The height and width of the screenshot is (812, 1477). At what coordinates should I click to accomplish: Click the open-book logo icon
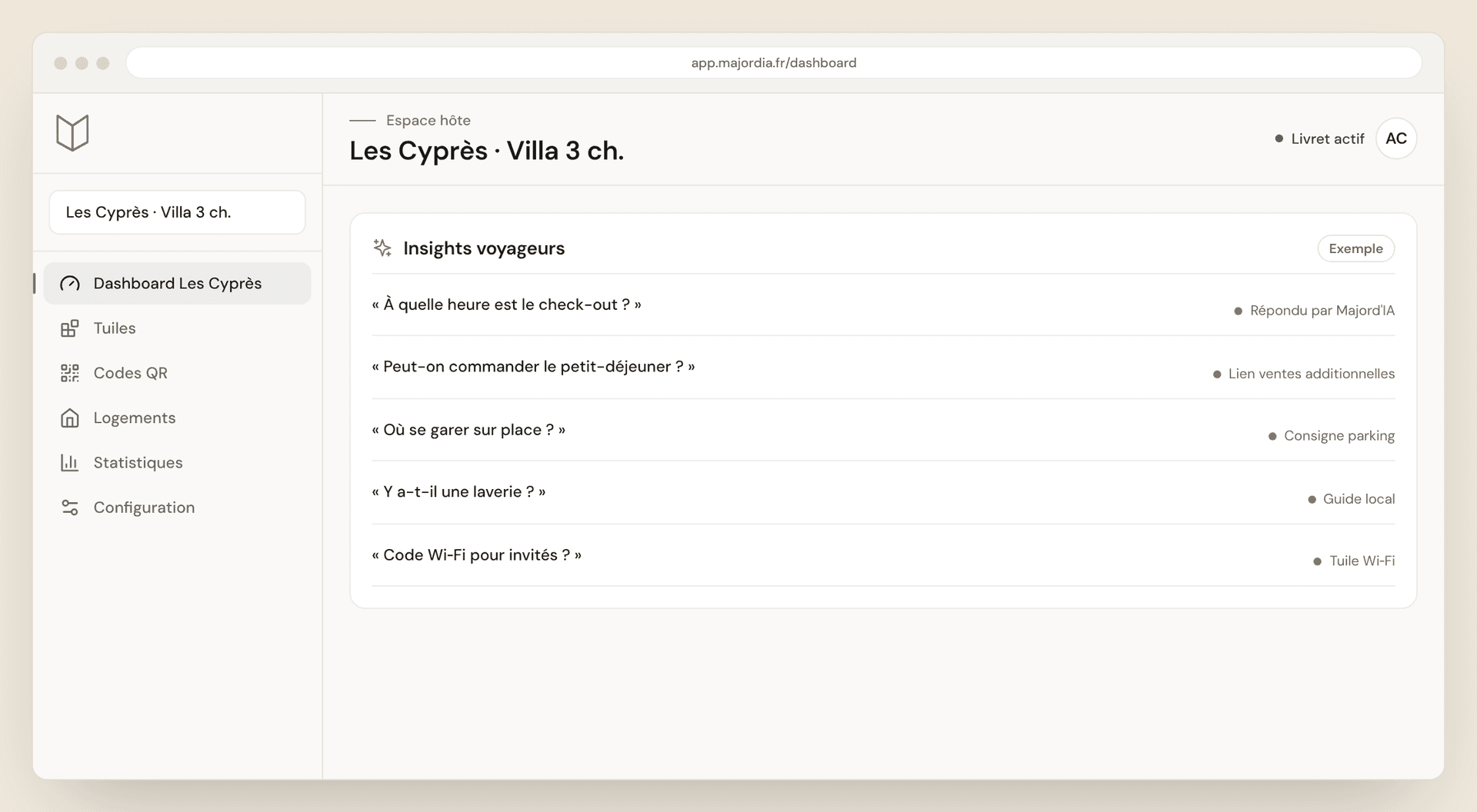pos(72,133)
